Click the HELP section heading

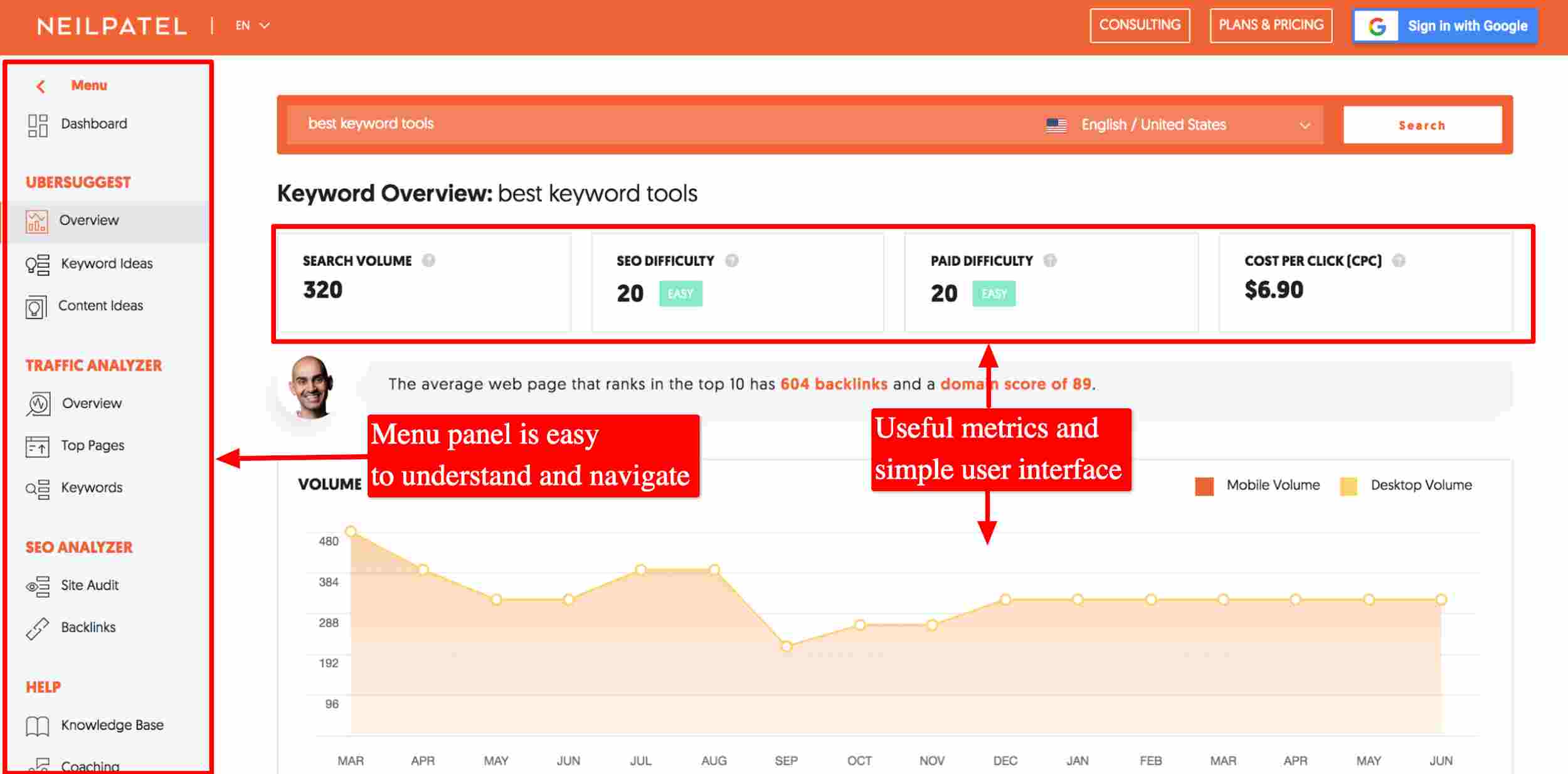pos(43,687)
